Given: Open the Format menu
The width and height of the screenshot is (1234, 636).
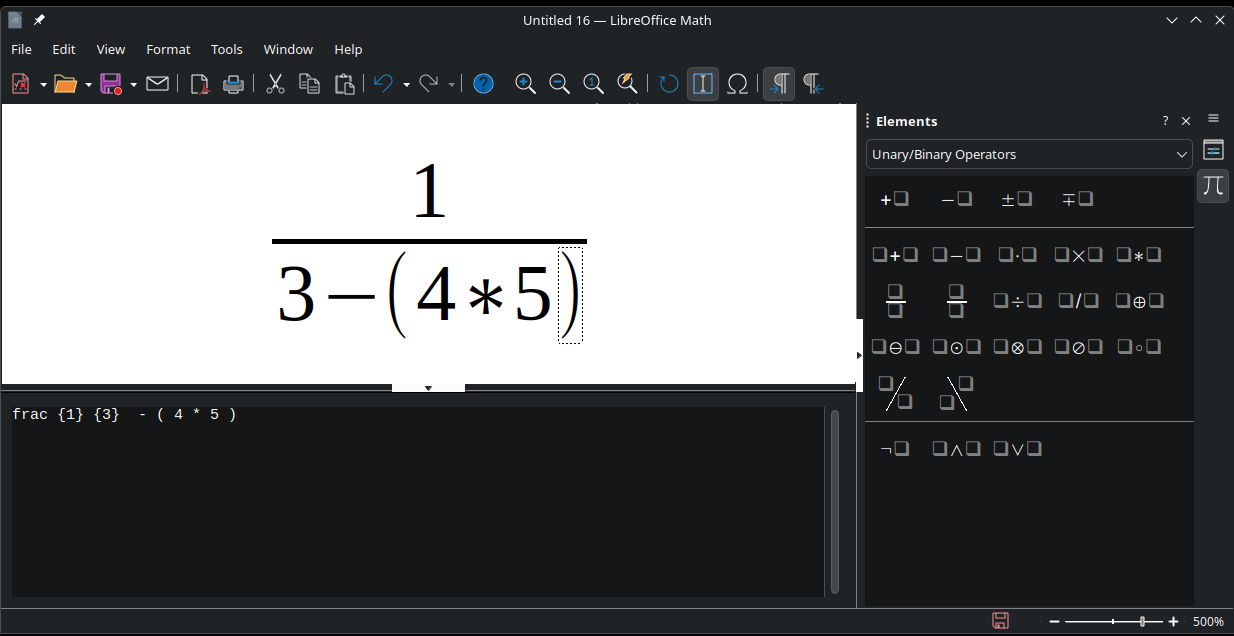Looking at the screenshot, I should (168, 49).
